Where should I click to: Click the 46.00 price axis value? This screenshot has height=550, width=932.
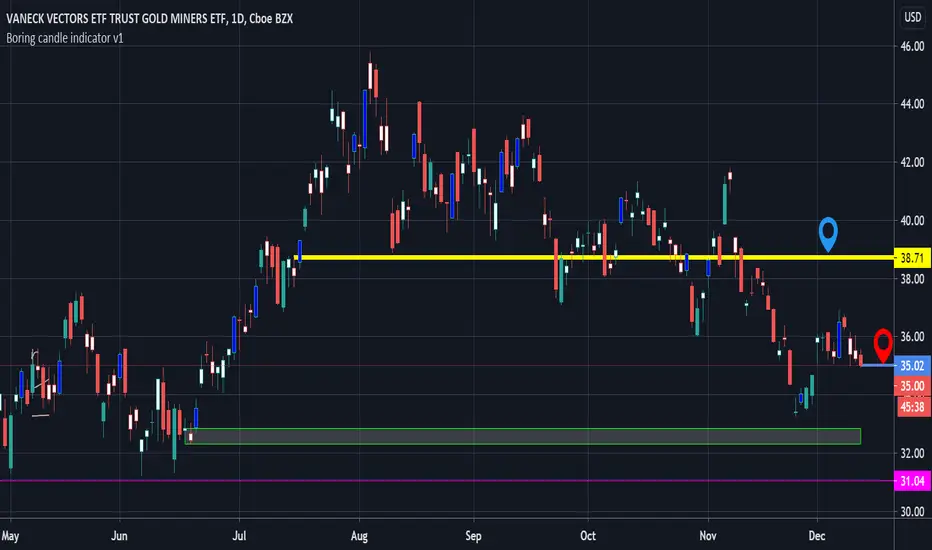(912, 46)
